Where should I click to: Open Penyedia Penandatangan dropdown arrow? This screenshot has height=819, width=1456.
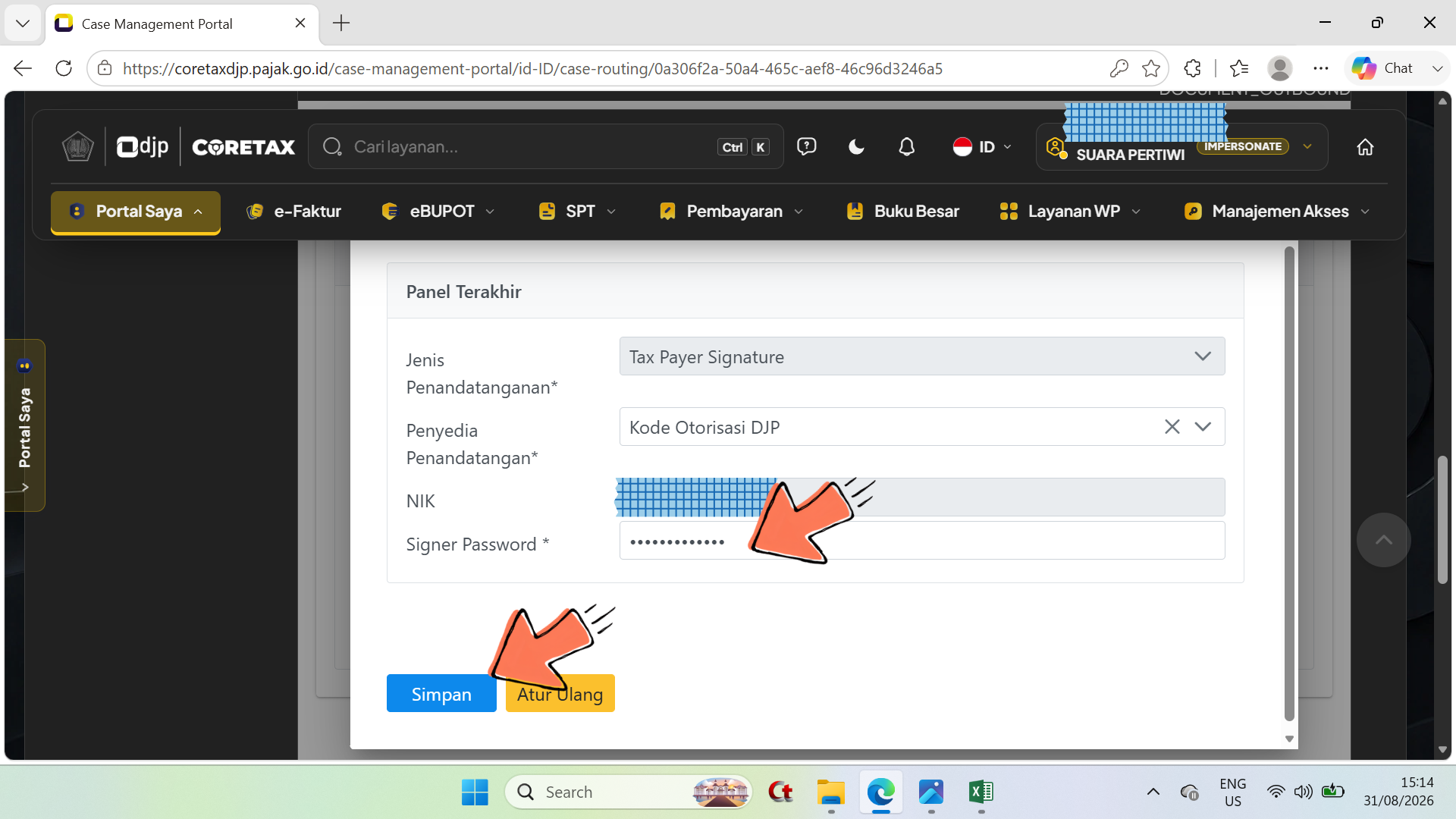coord(1203,427)
